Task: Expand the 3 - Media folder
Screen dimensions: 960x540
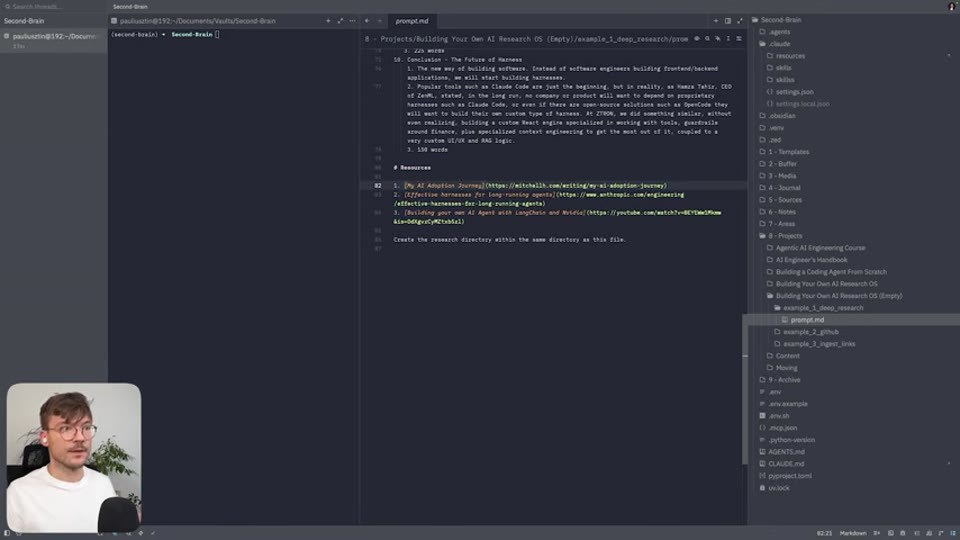Action: click(x=782, y=176)
